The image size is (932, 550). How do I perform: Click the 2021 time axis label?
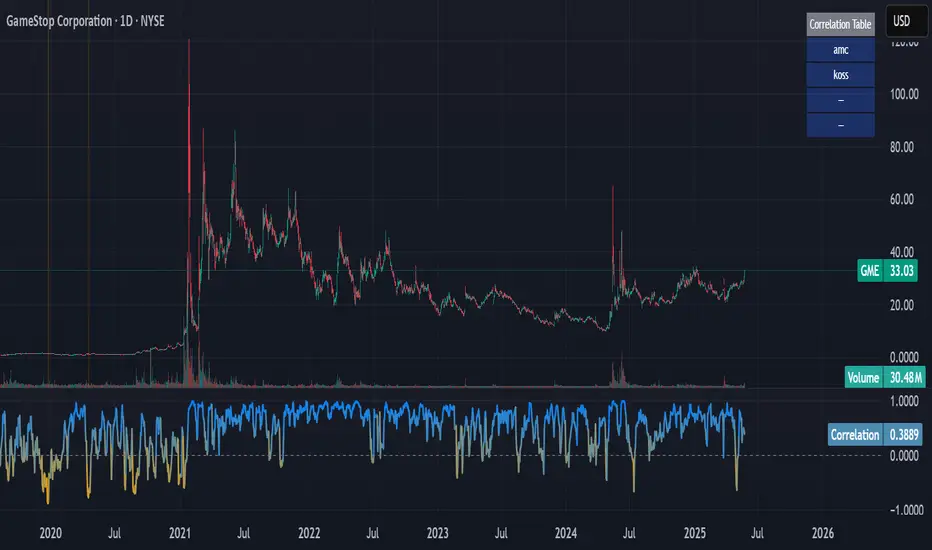point(180,533)
